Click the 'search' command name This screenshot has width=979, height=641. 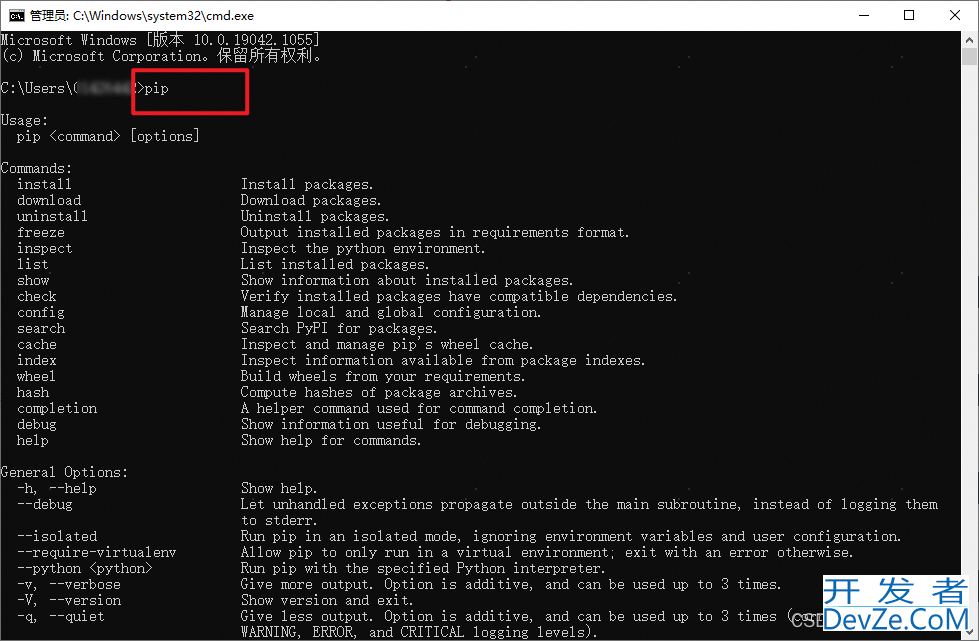[41, 329]
